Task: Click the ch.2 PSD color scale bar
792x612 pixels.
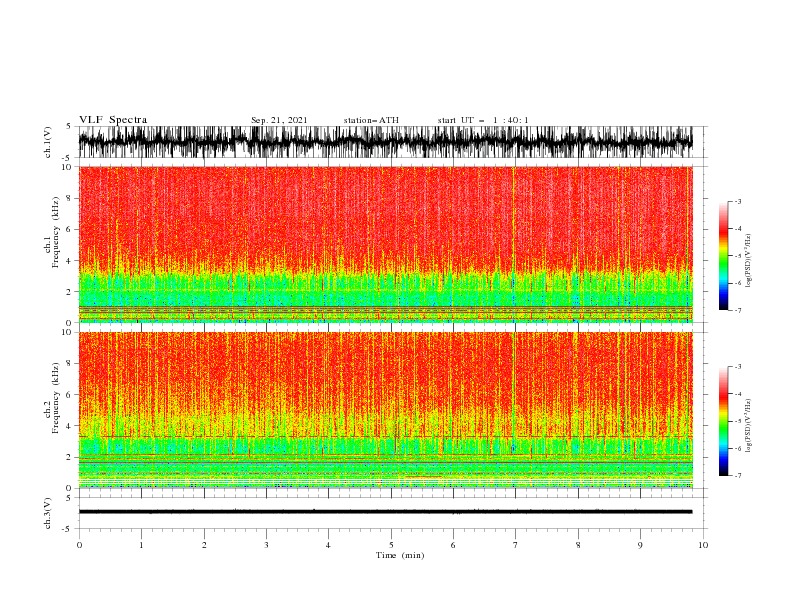Action: (x=723, y=421)
